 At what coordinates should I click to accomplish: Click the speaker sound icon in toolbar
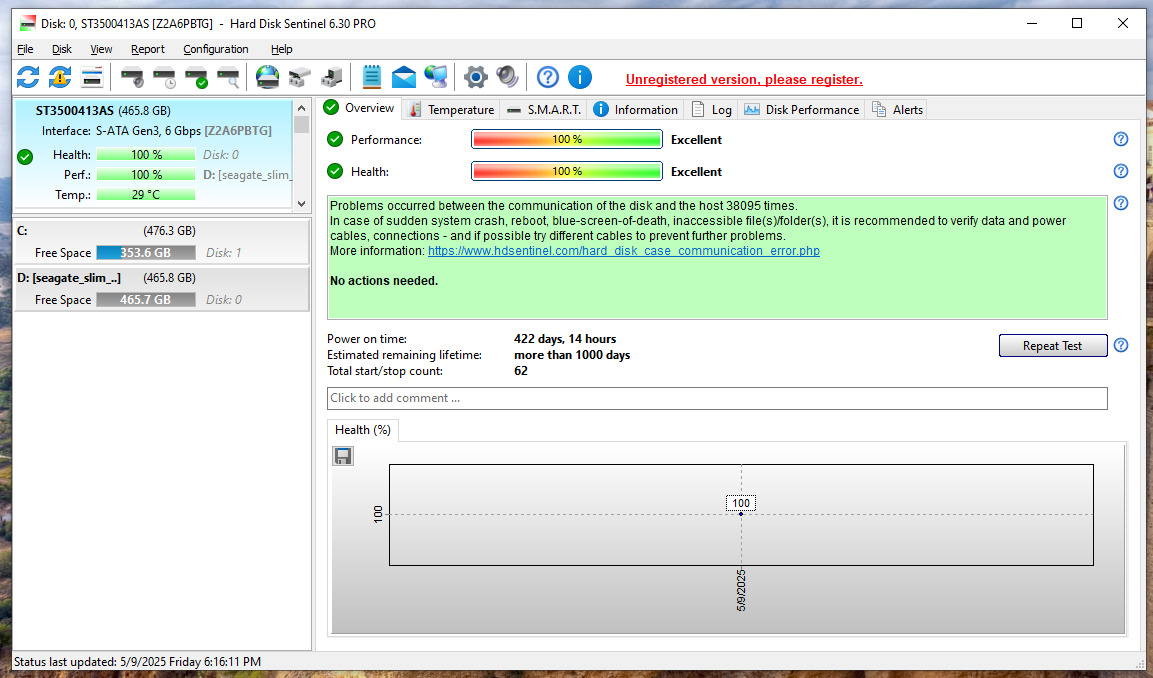click(x=507, y=76)
